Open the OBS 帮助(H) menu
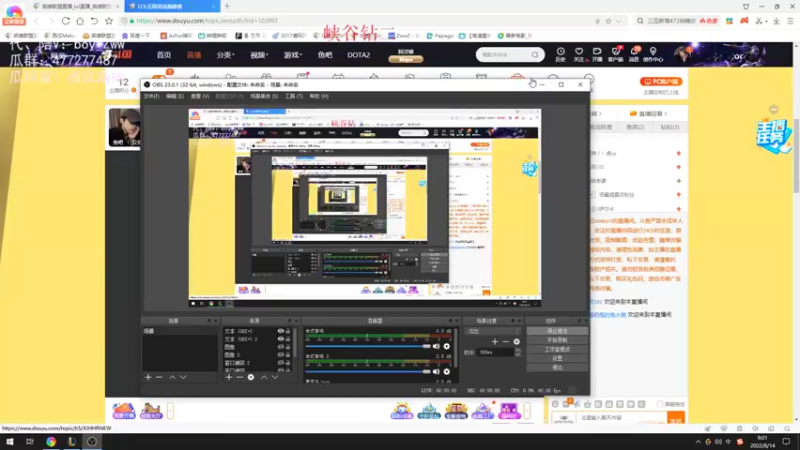The height and width of the screenshot is (450, 800). tap(319, 96)
